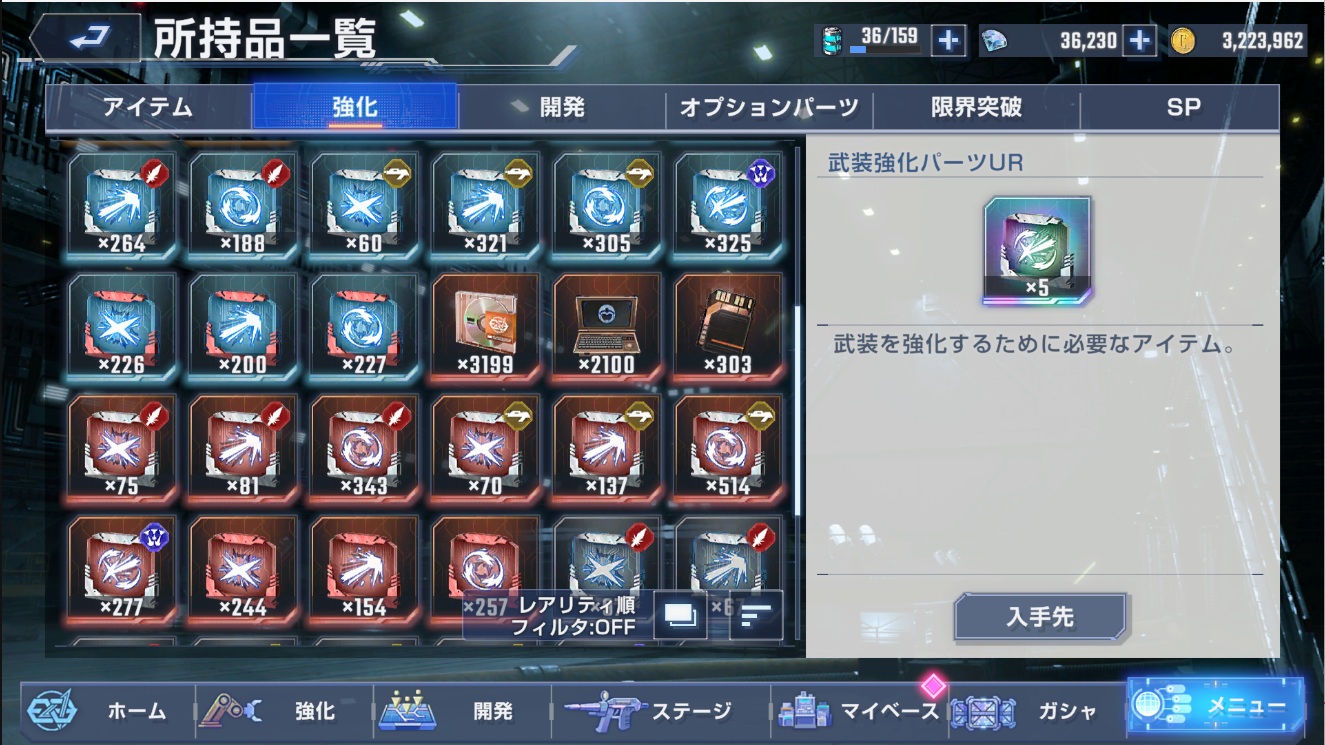Screen dimensions: 1325x745
Task: Switch to the アイテム tab
Action: 148,107
